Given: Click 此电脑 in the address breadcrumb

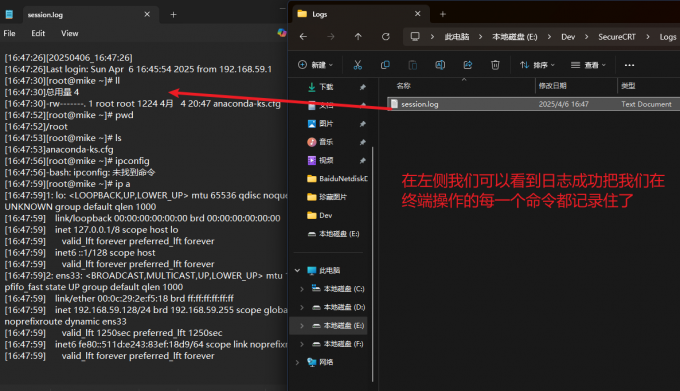Looking at the screenshot, I should (x=457, y=37).
